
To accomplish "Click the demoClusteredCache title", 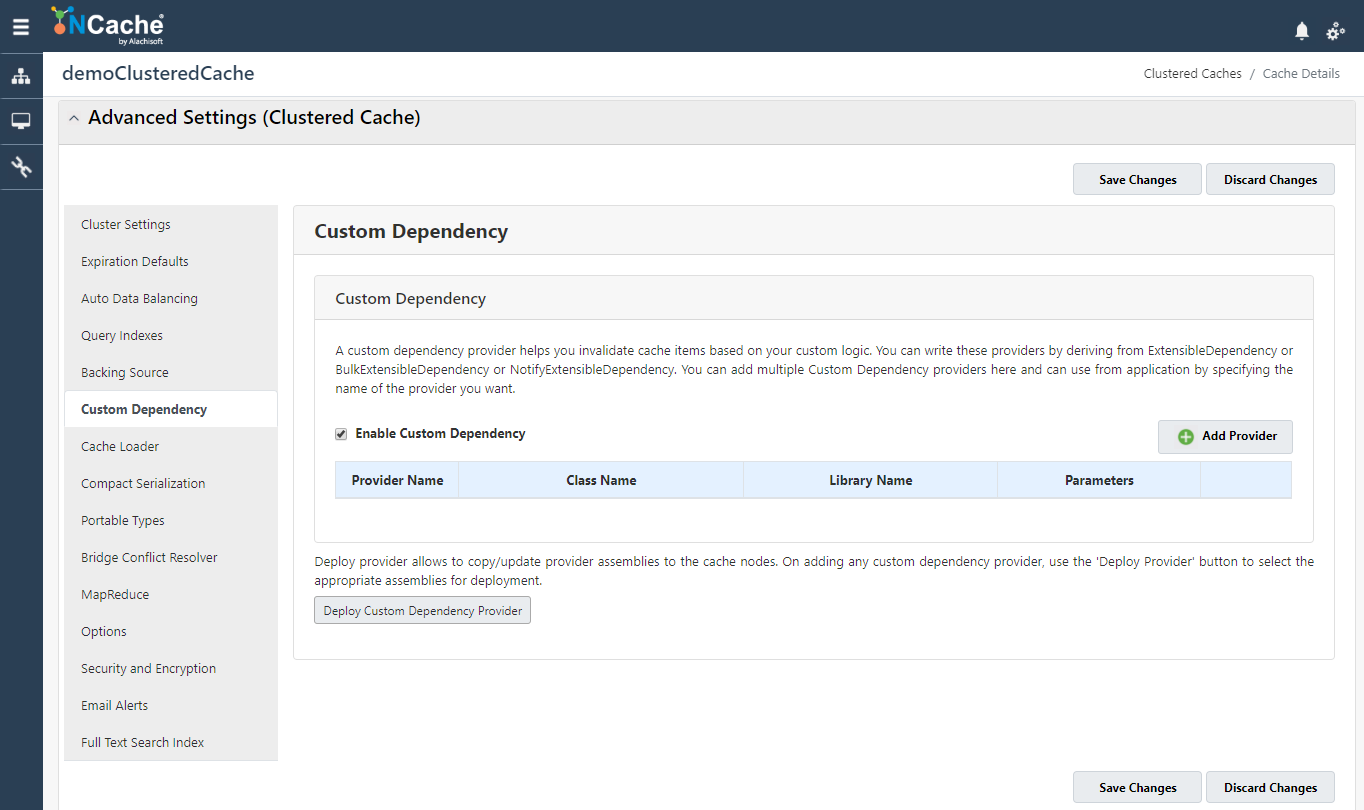I will click(158, 73).
